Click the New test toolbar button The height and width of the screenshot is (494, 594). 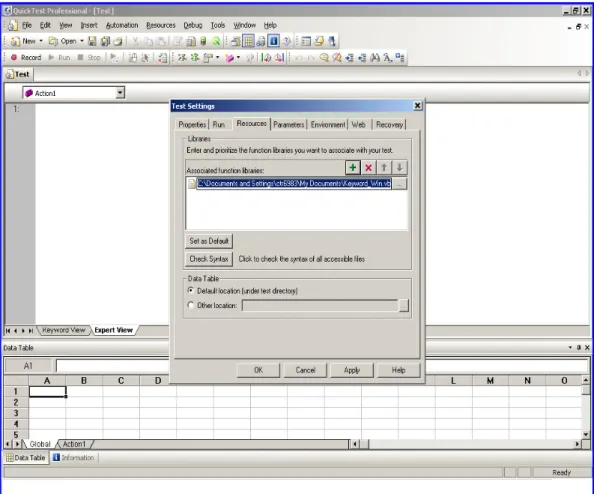[24, 41]
